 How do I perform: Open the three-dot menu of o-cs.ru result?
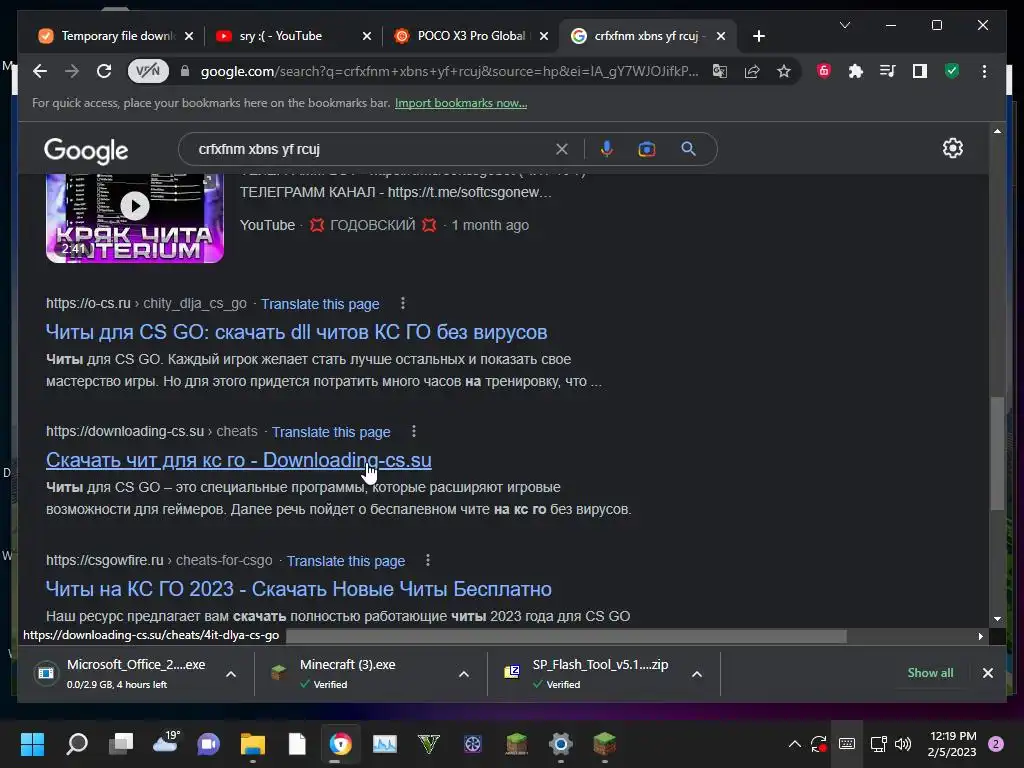(403, 303)
